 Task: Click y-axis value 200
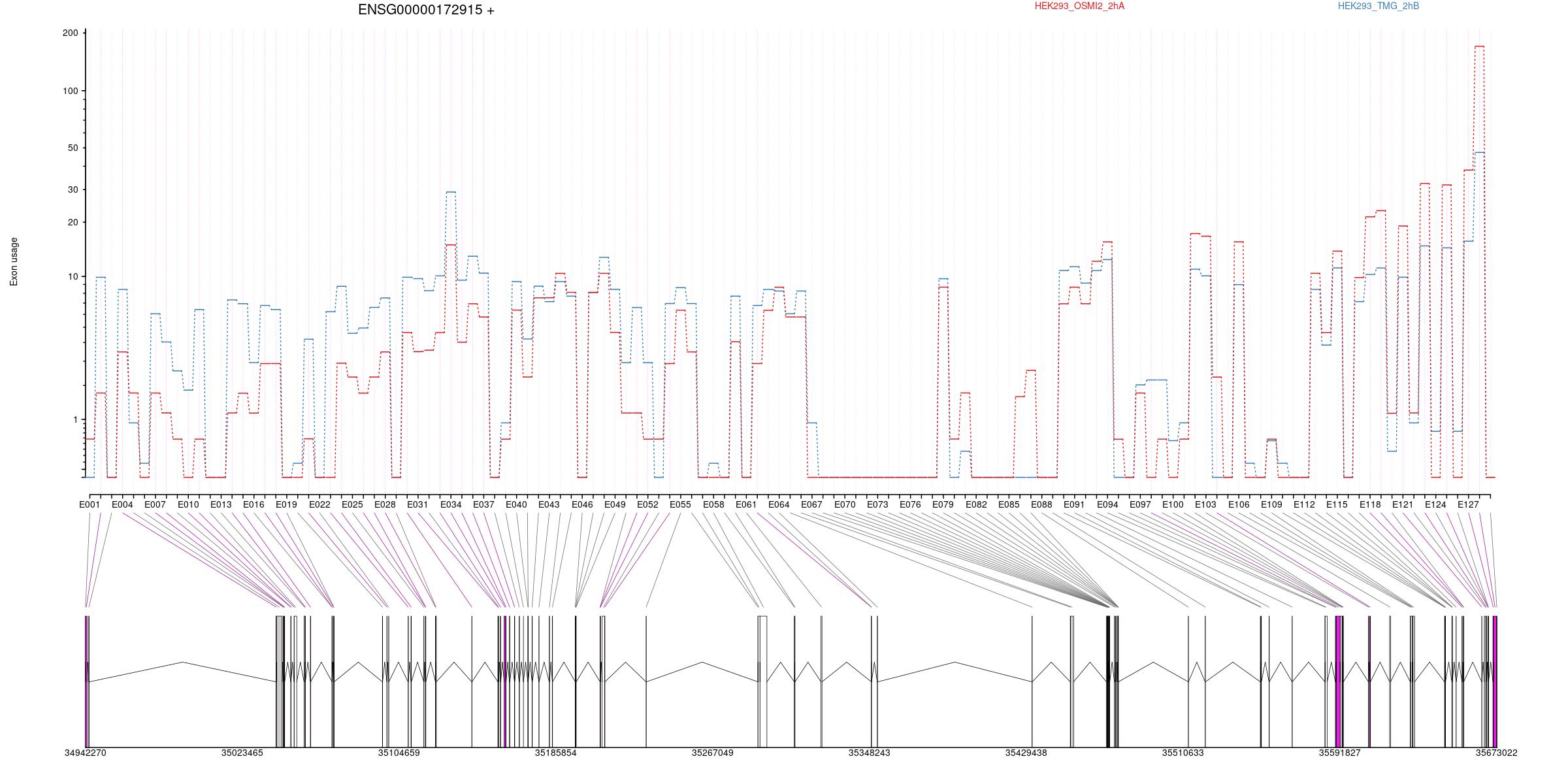point(71,33)
